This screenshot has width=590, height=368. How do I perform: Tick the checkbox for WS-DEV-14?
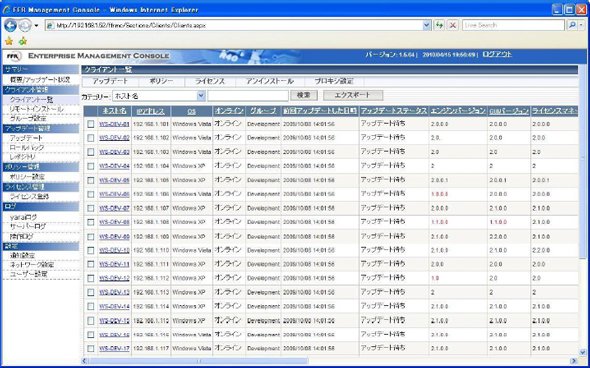coord(91,306)
